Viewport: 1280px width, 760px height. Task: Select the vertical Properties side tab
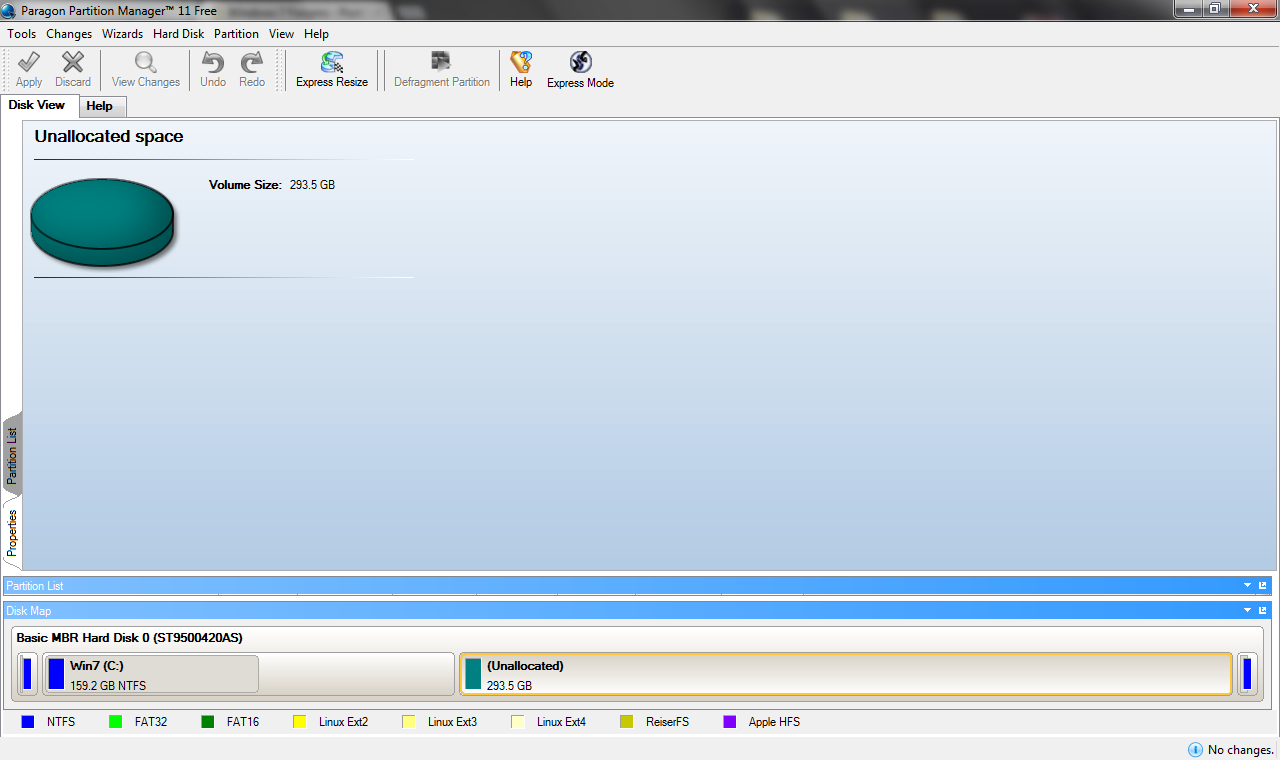12,533
